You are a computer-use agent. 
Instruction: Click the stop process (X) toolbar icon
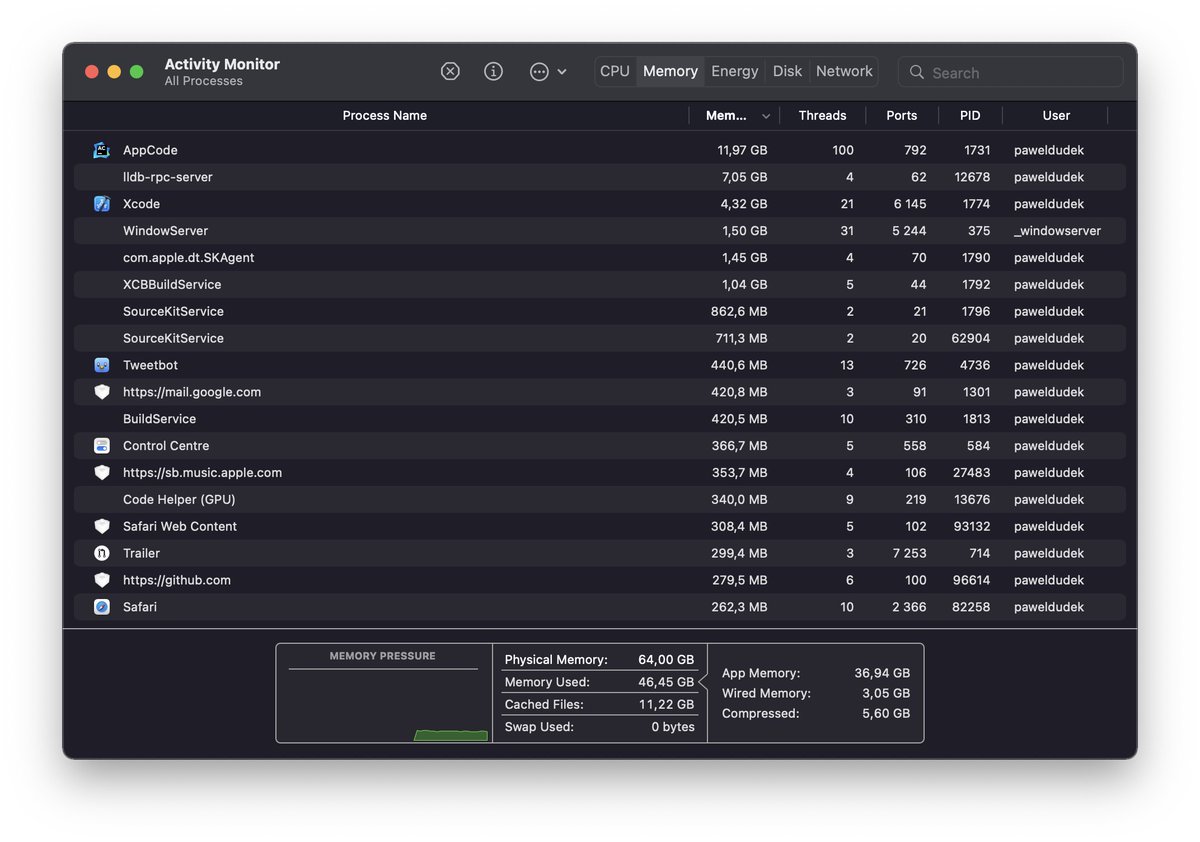(450, 71)
